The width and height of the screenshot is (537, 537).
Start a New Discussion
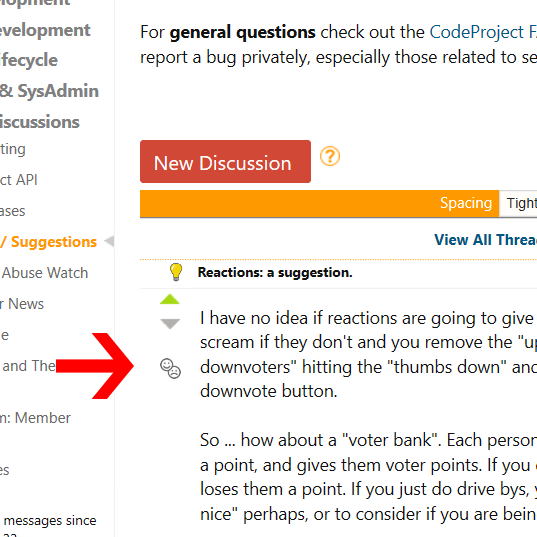coord(225,161)
